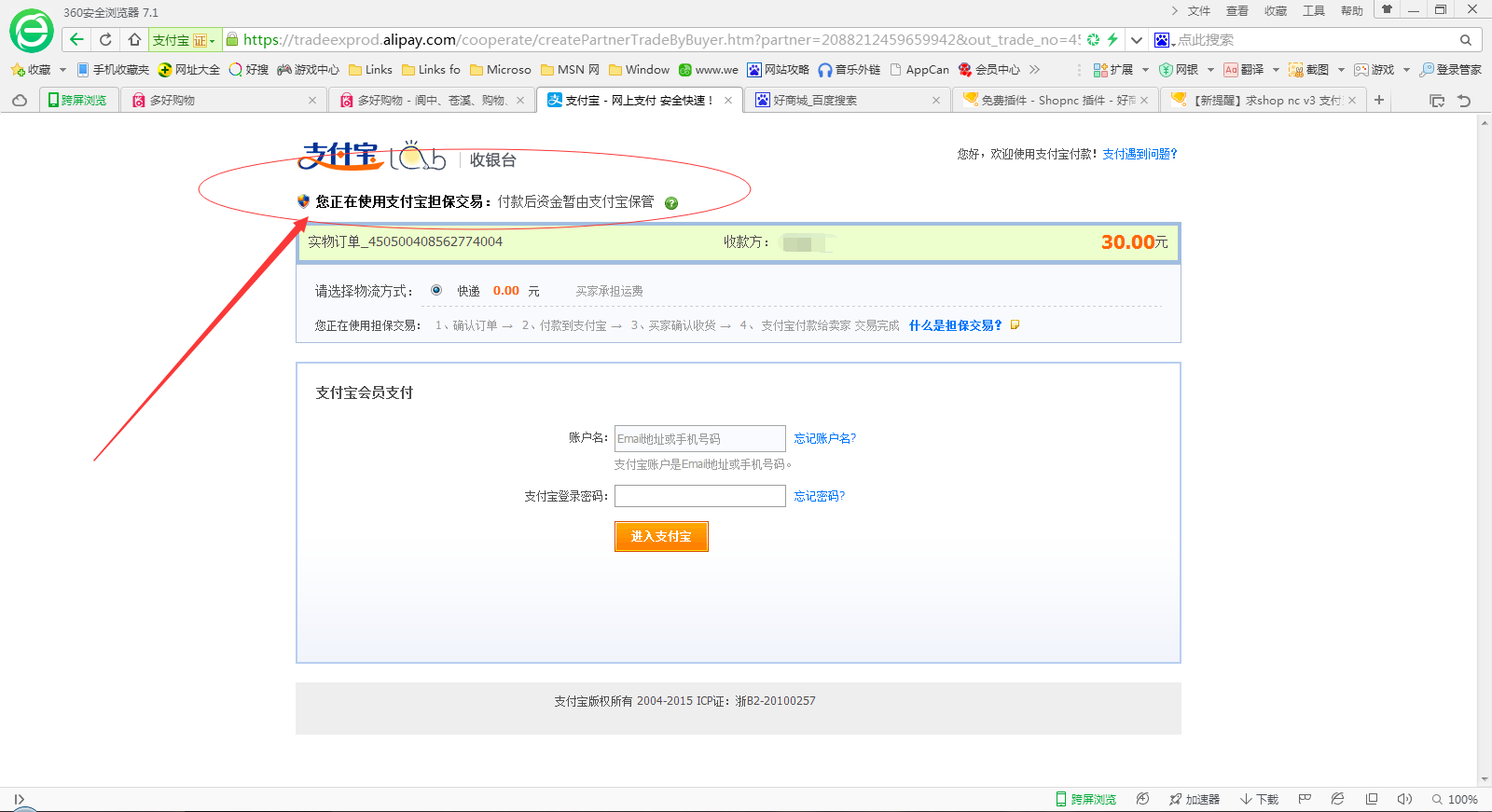Click the 点此搜索 search box

click(x=1315, y=40)
